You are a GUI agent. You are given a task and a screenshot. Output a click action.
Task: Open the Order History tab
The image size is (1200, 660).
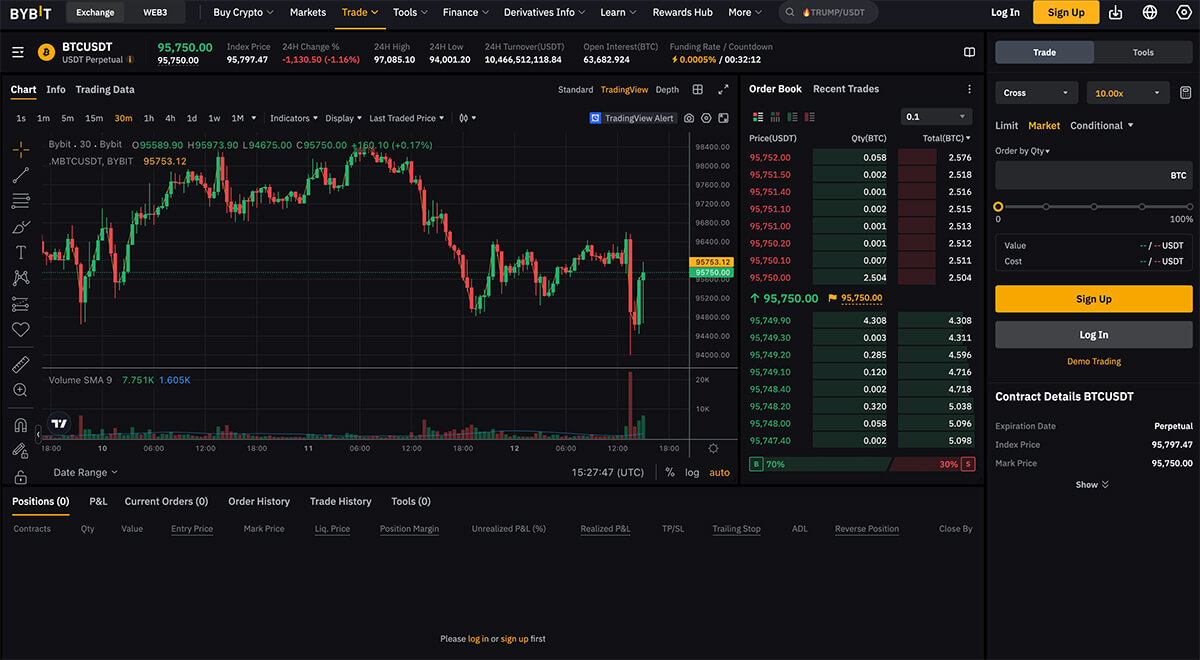pyautogui.click(x=259, y=501)
